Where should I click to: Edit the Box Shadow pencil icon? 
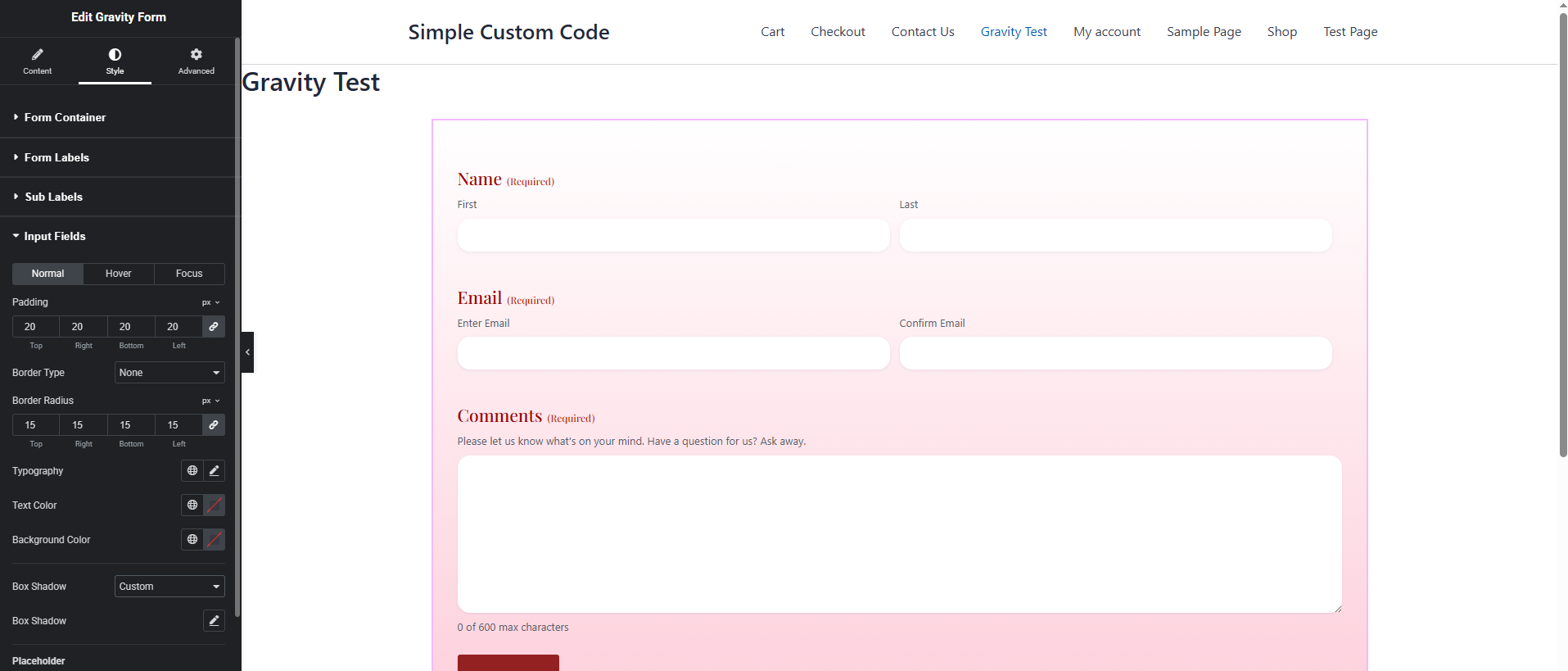click(x=214, y=621)
